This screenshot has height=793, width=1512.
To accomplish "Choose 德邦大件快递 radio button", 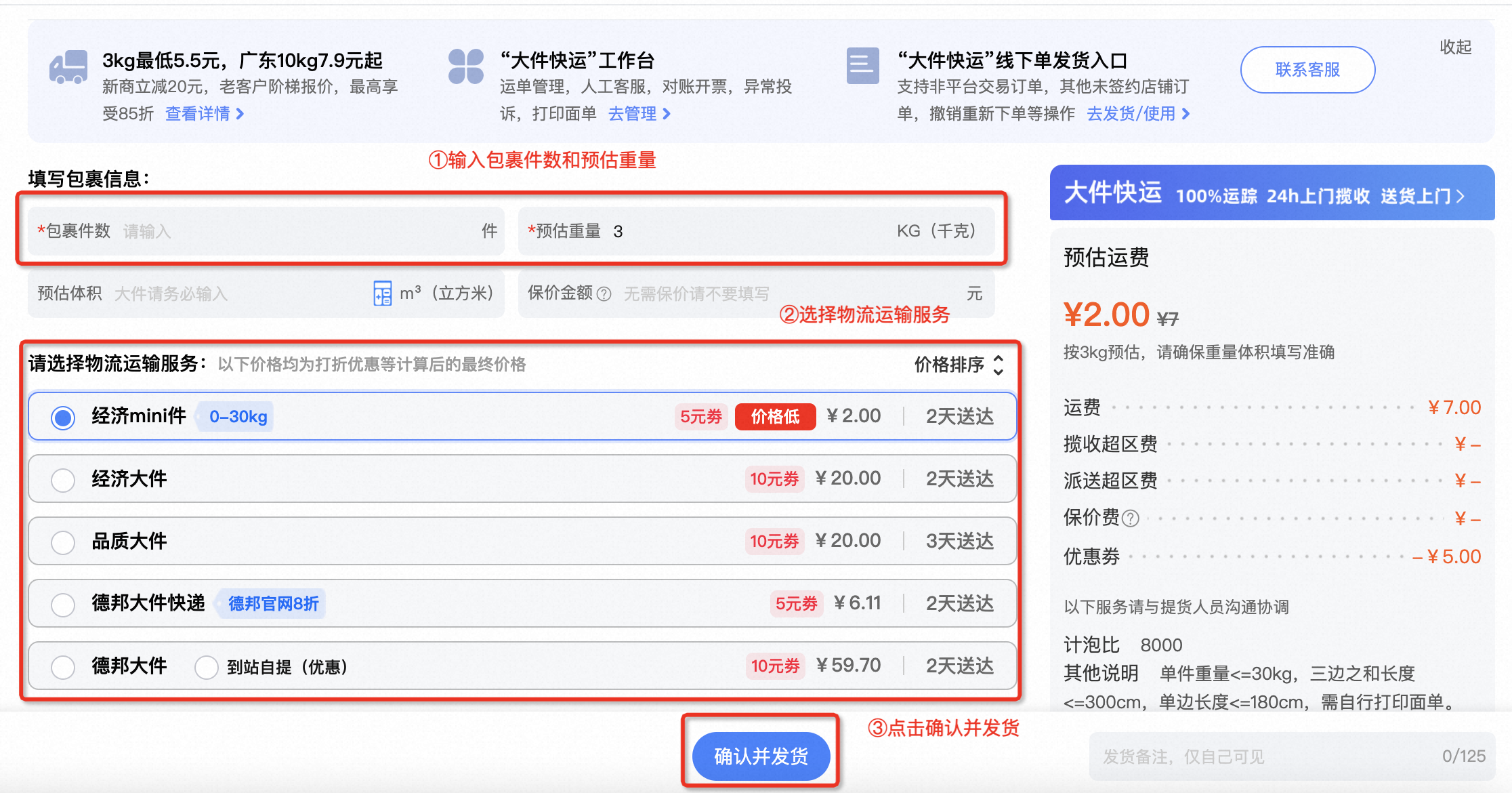I will pos(63,605).
